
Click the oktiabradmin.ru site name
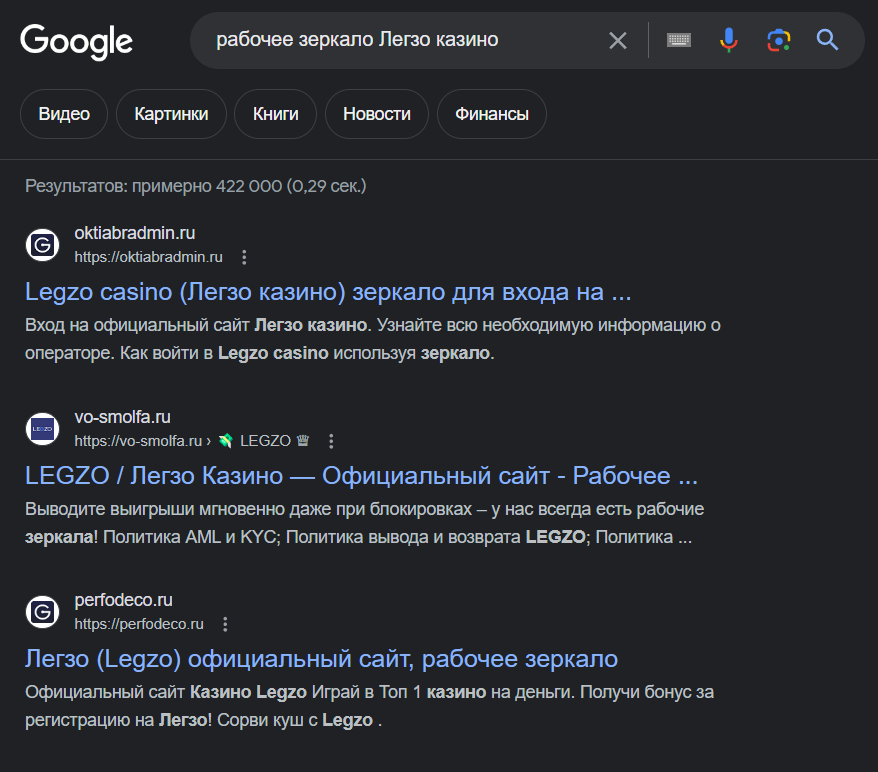[135, 233]
